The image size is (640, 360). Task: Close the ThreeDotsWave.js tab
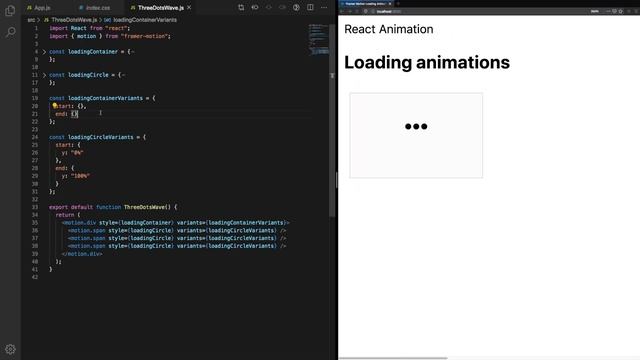pos(189,7)
